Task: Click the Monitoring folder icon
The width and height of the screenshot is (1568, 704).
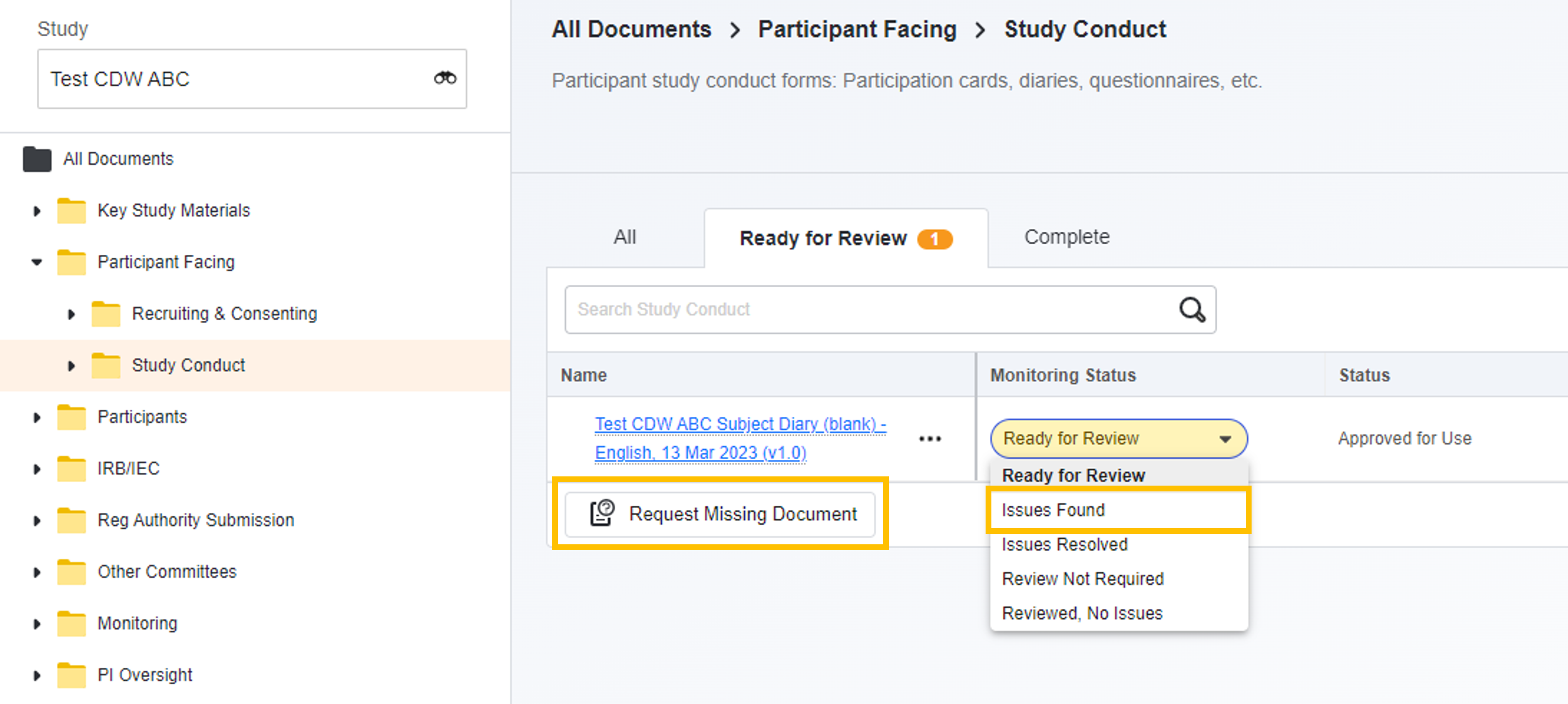Action: pyautogui.click(x=71, y=624)
